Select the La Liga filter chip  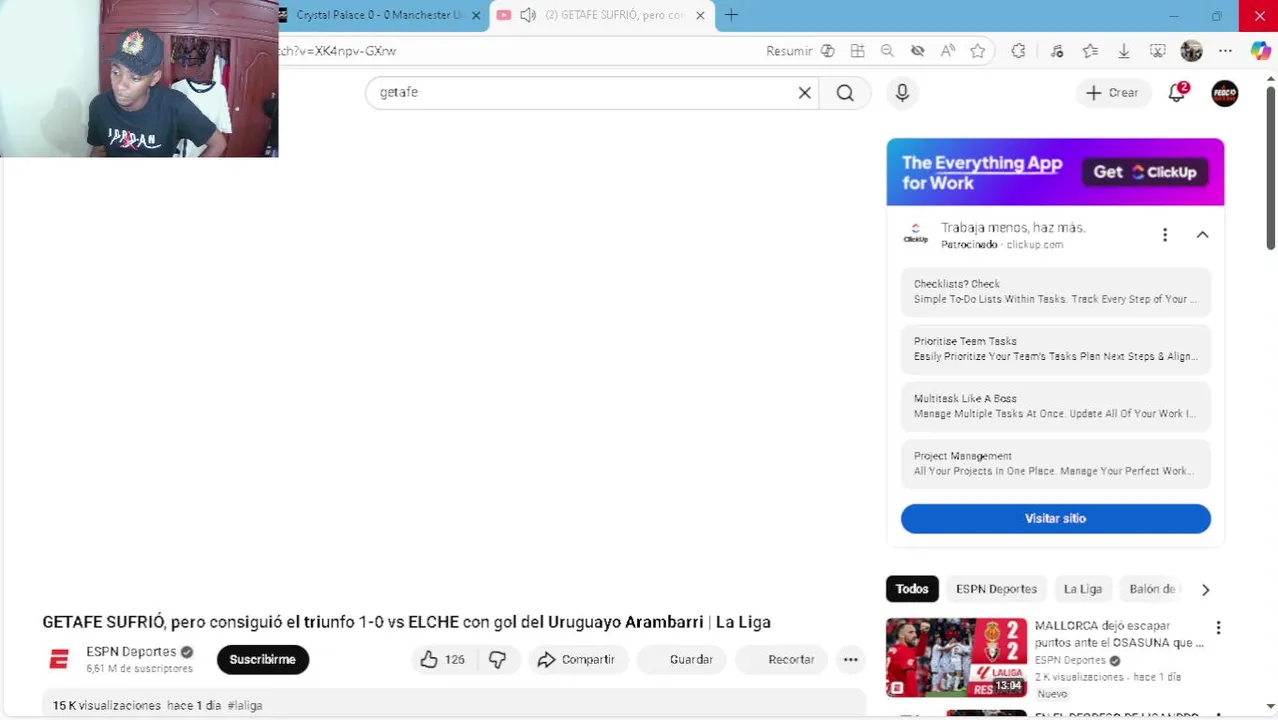pyautogui.click(x=1082, y=589)
